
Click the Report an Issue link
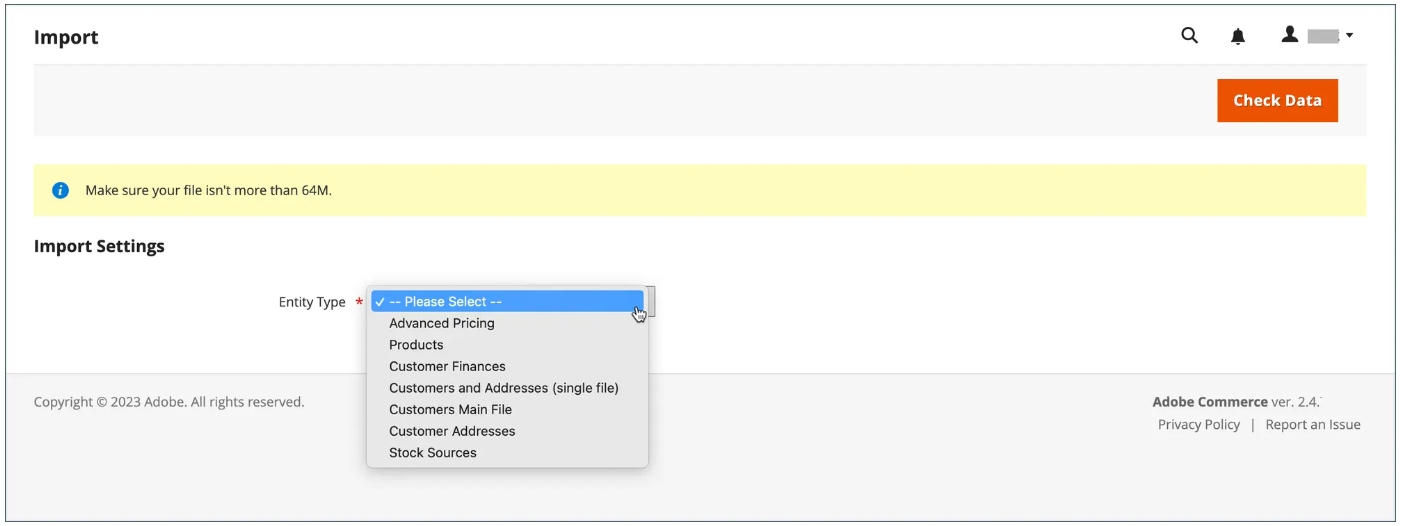pyautogui.click(x=1313, y=424)
